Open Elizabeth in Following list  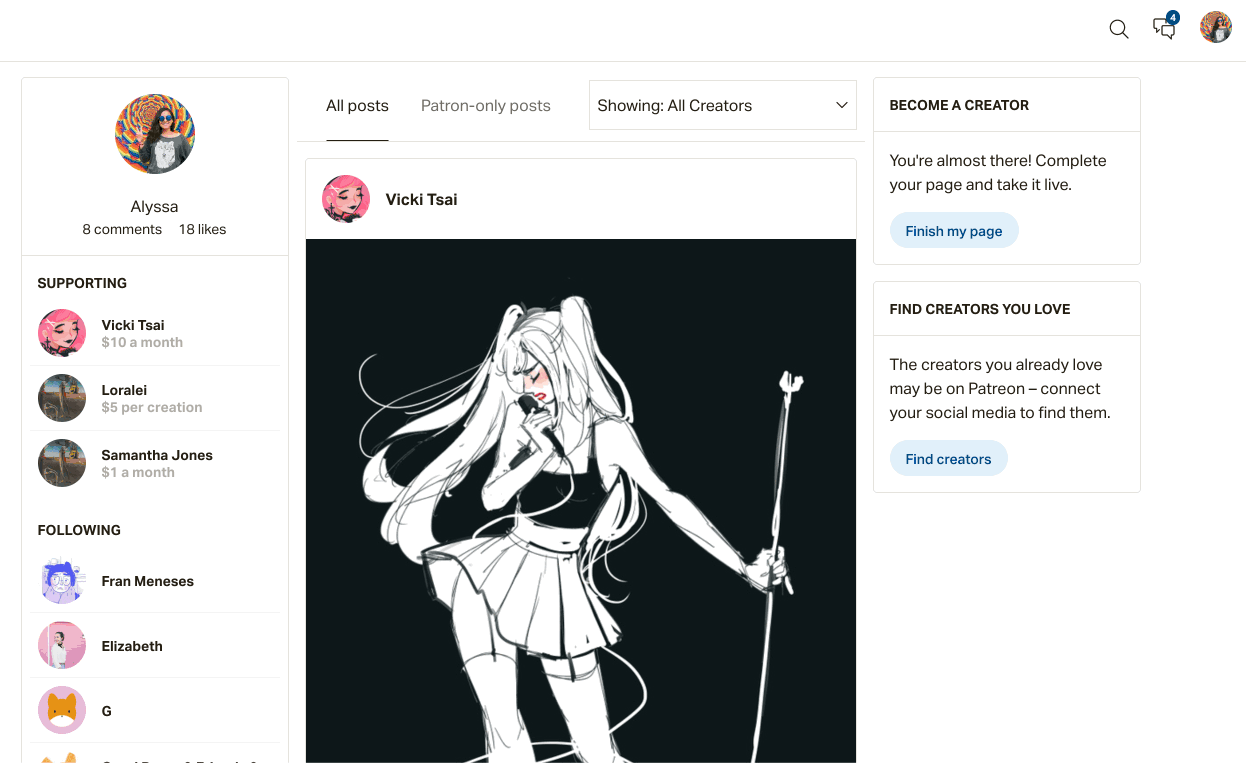coord(132,646)
